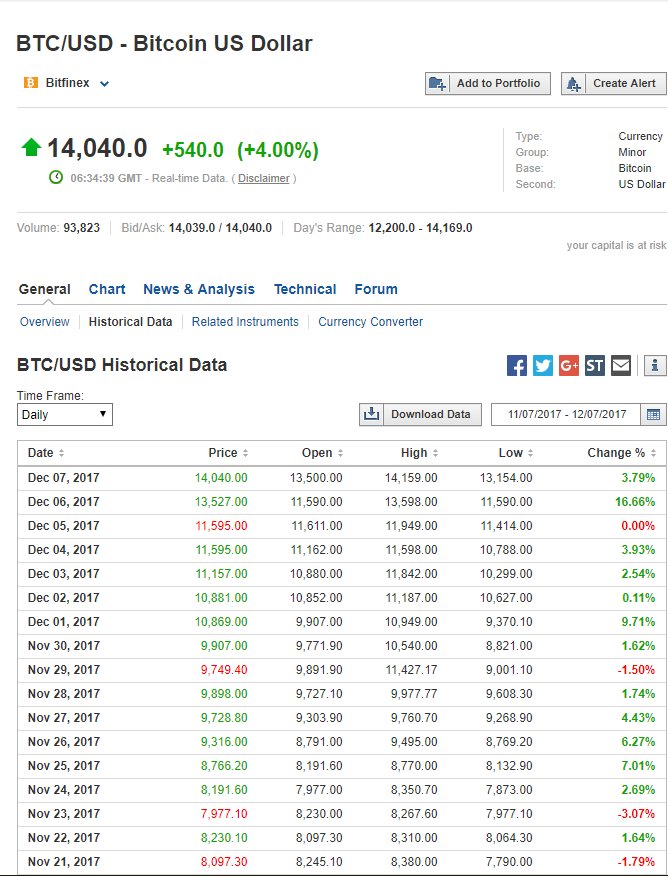Screen dimensions: 668x876
Task: Click the clock icon next to time
Action: (56, 178)
